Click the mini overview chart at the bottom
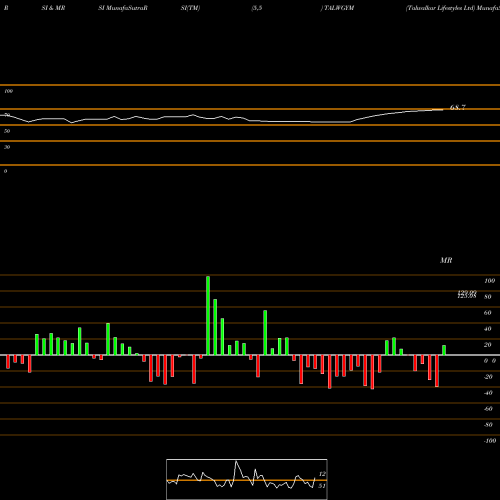The height and width of the screenshot is (500, 500). tap(247, 479)
